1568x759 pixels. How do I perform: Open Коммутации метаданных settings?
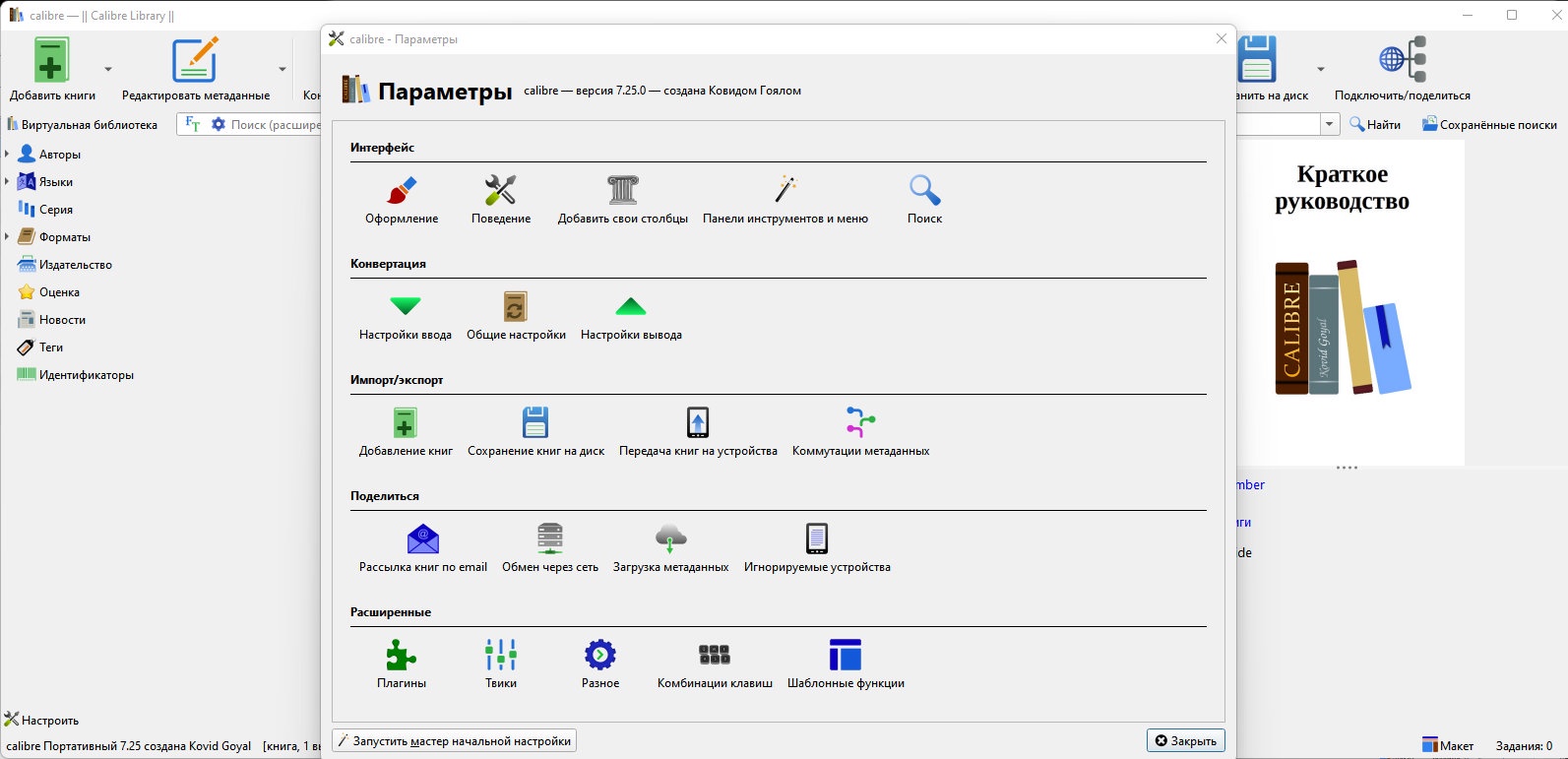click(860, 432)
